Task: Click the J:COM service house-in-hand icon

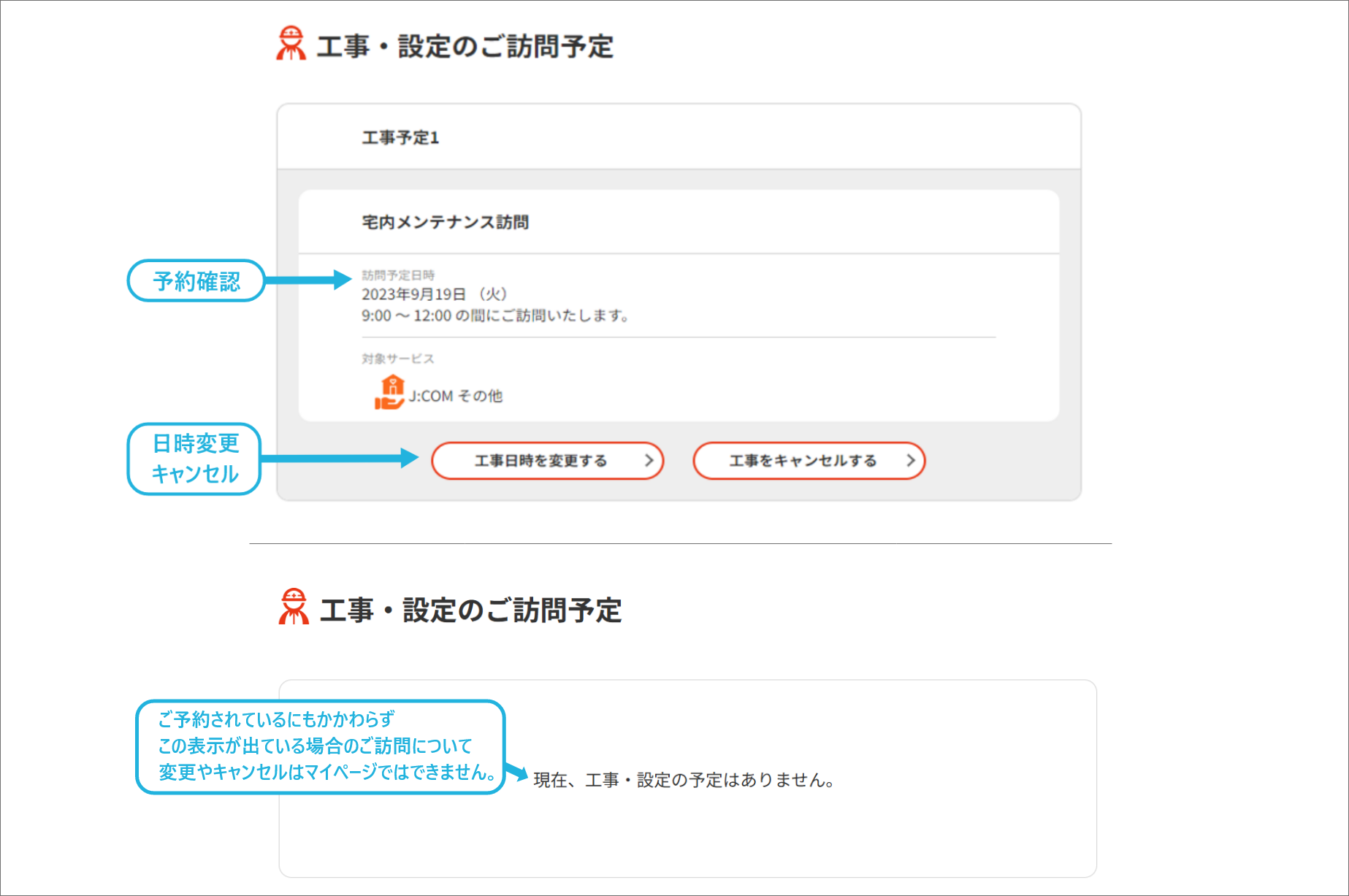Action: click(390, 390)
